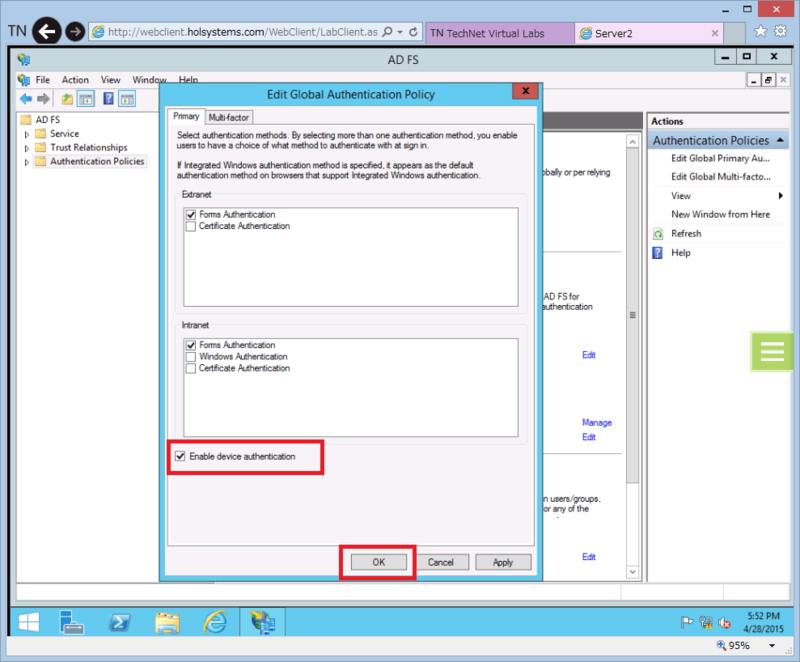
Task: Close the Edit Global Authentication Policy dialog
Action: click(526, 91)
